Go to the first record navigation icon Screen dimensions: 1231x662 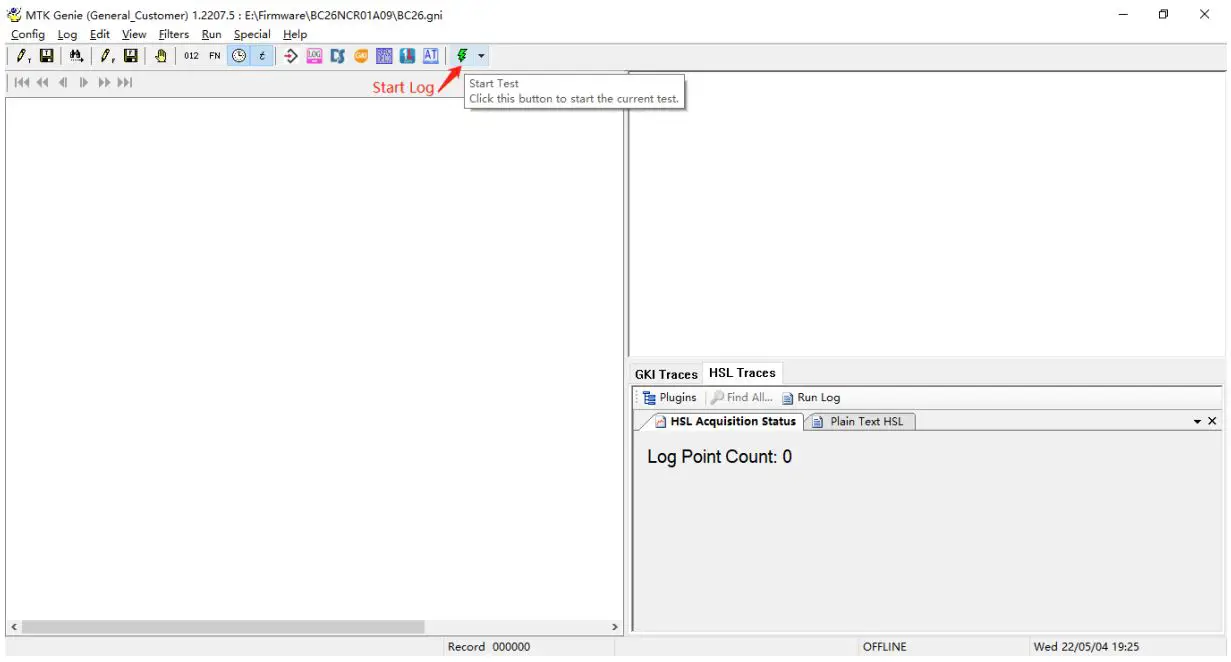[x=21, y=82]
